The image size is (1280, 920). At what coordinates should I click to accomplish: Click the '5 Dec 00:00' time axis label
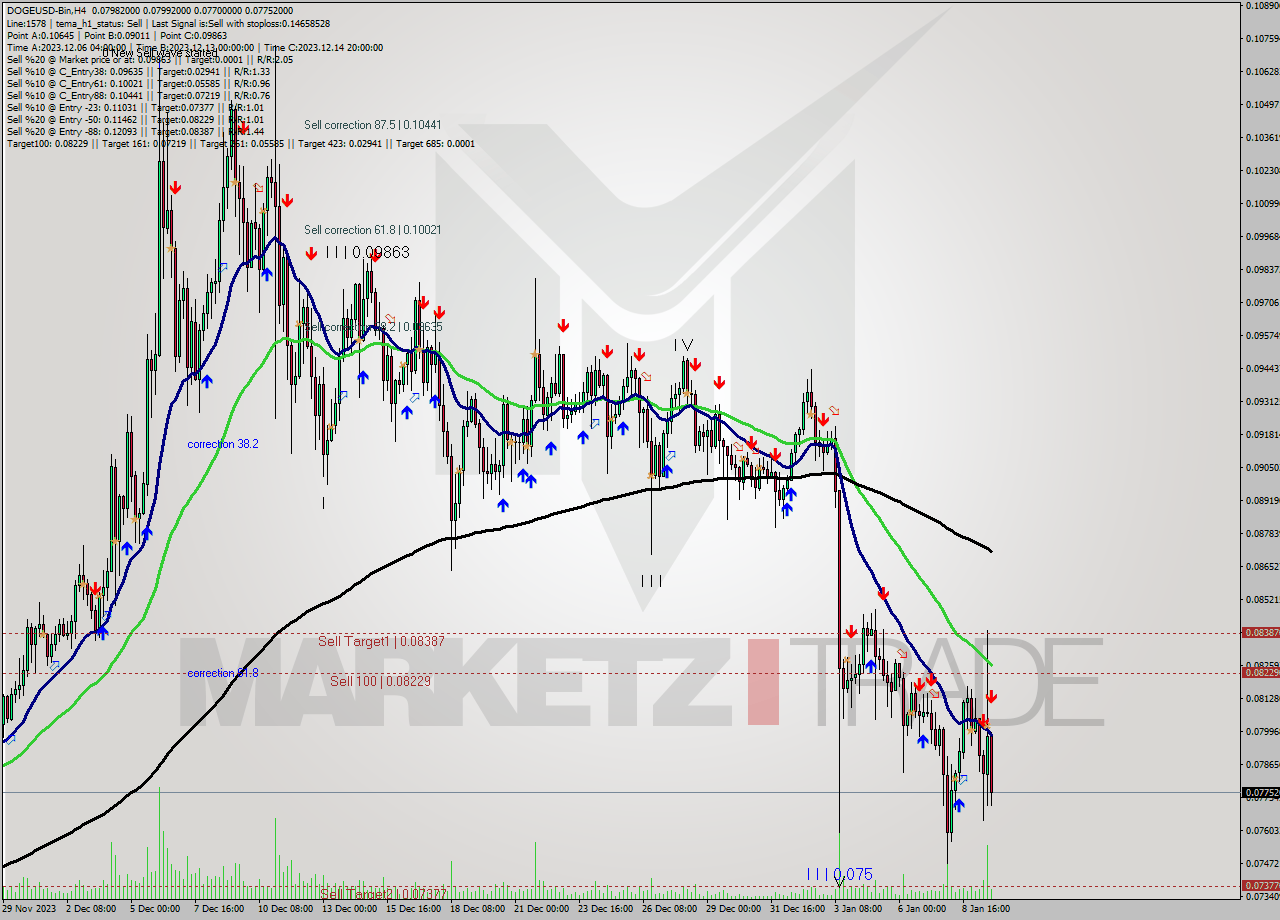[x=154, y=909]
